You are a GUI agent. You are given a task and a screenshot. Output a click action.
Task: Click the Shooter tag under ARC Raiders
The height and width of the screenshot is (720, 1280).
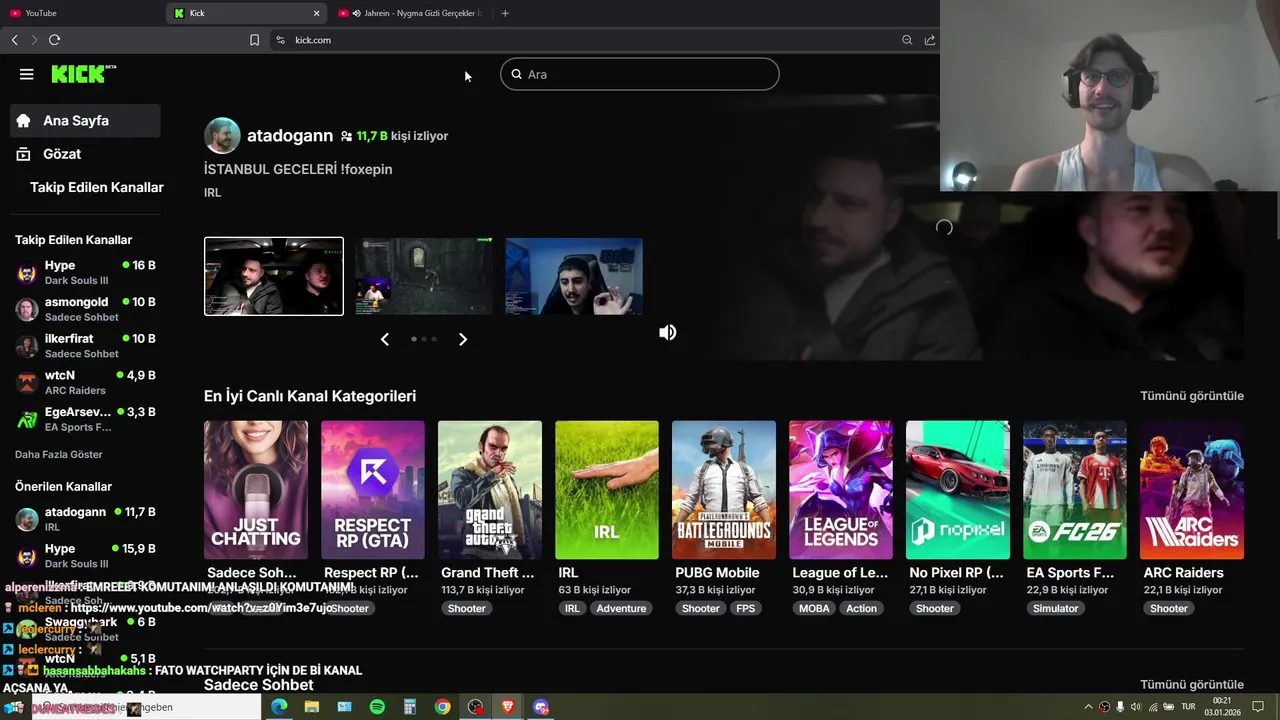click(x=1169, y=608)
